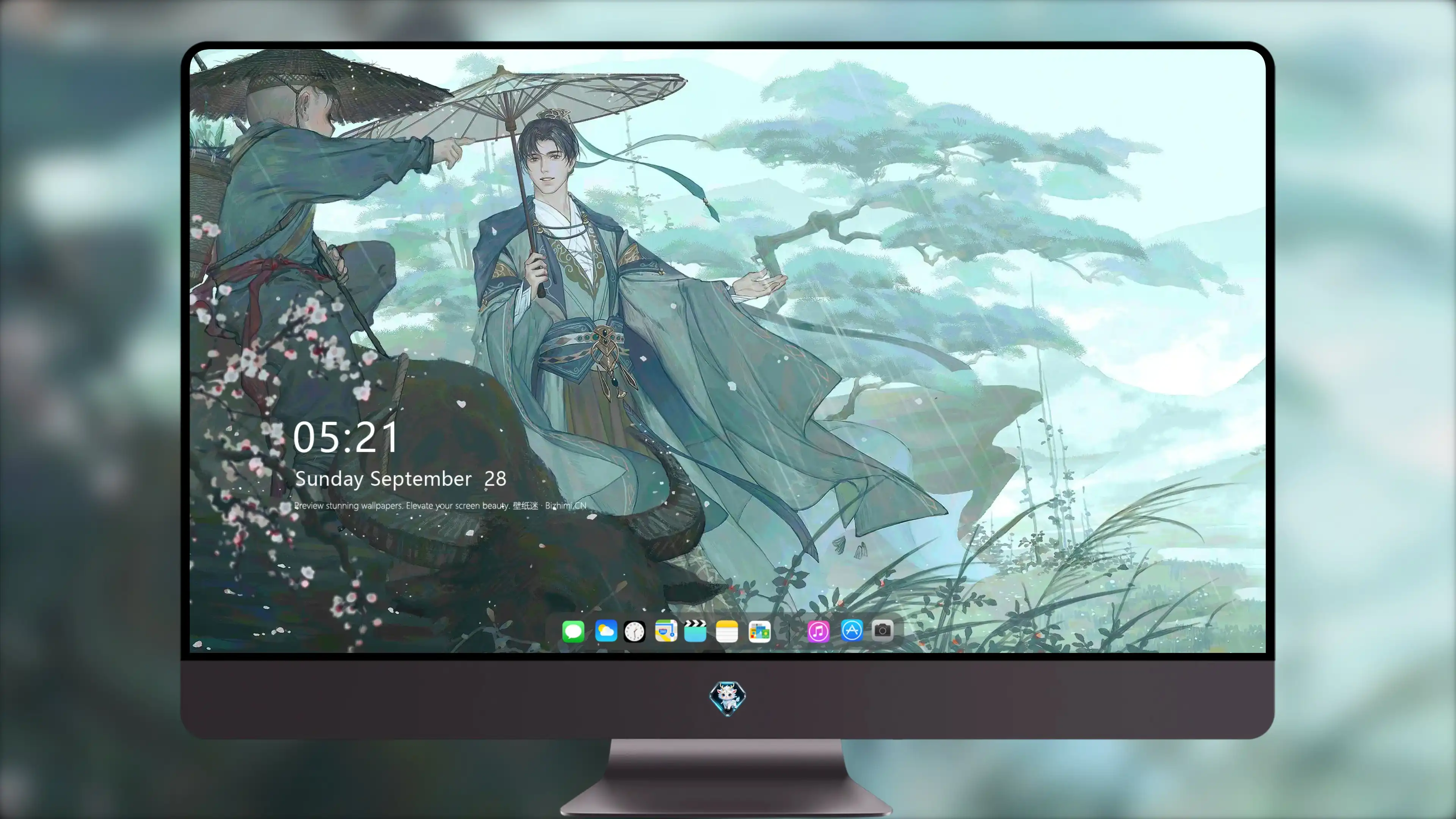Open the App Store icon
Screen dimensions: 1456x819
coord(852,630)
